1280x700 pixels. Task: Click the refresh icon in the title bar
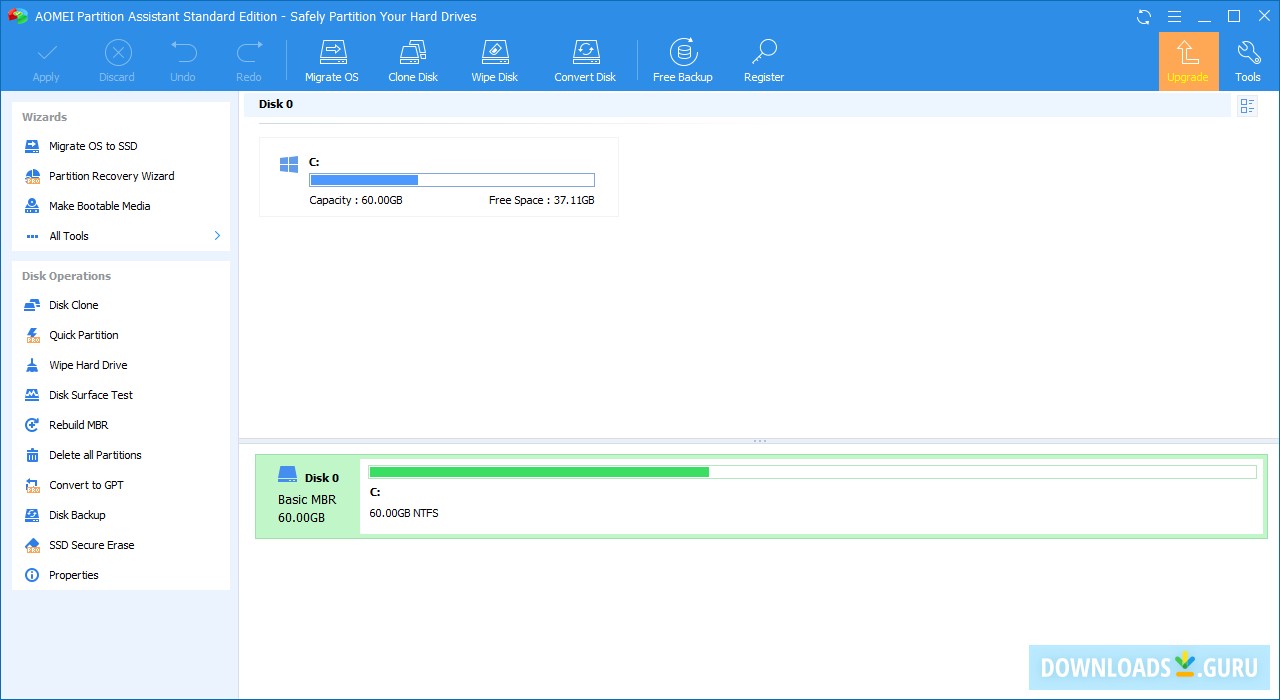(x=1142, y=16)
